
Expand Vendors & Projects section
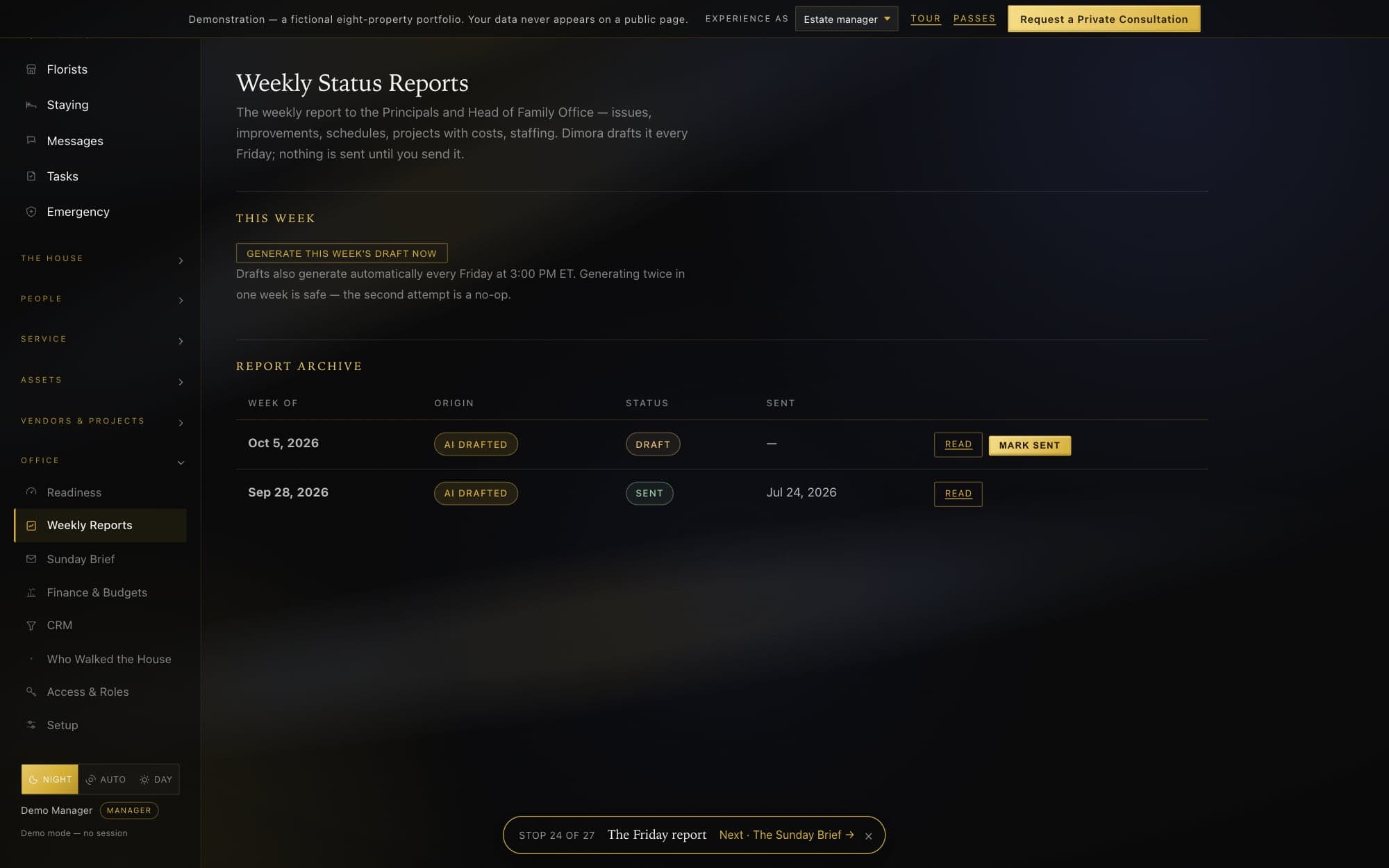[102, 422]
